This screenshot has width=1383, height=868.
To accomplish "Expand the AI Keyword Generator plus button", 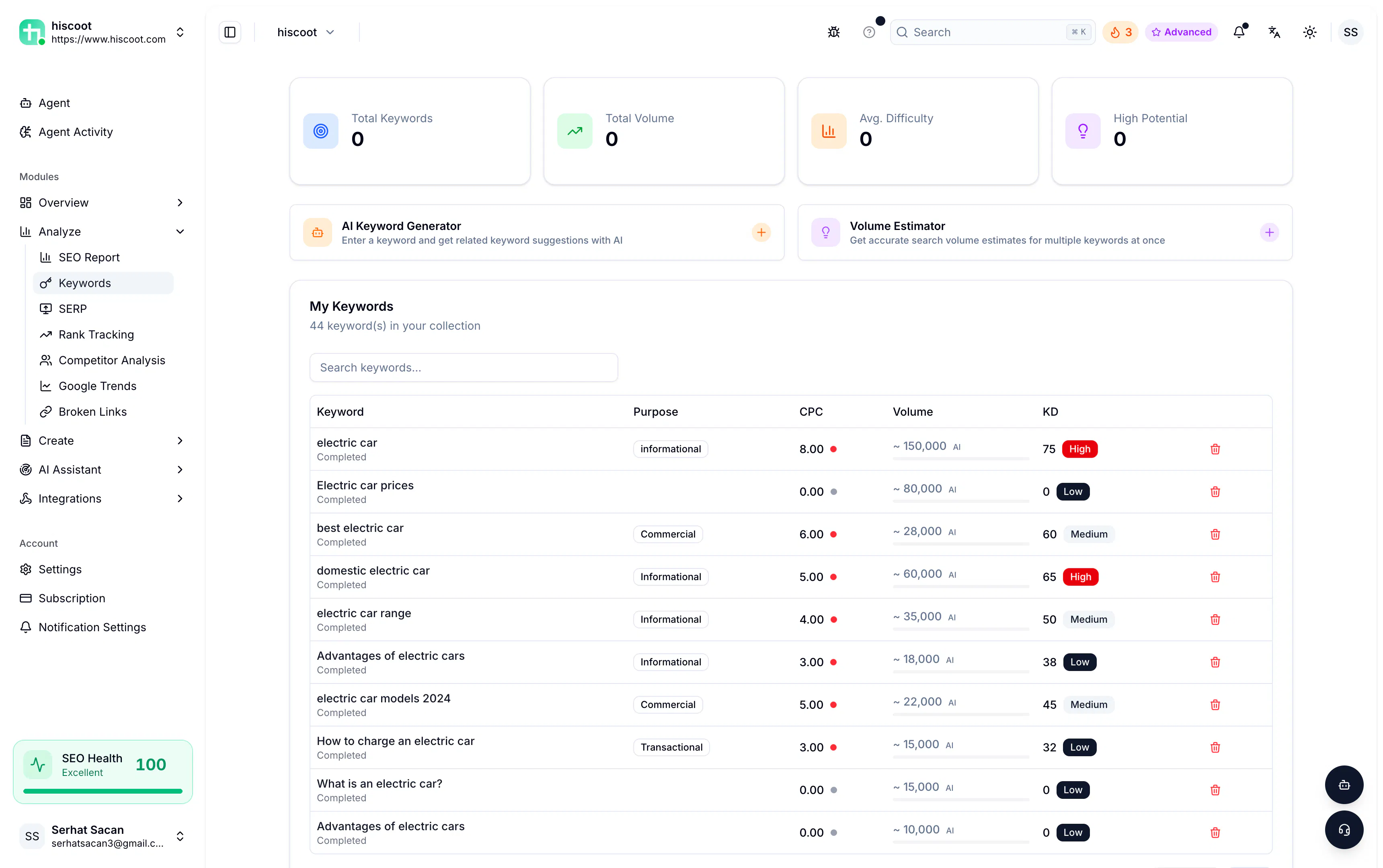I will coord(761,232).
